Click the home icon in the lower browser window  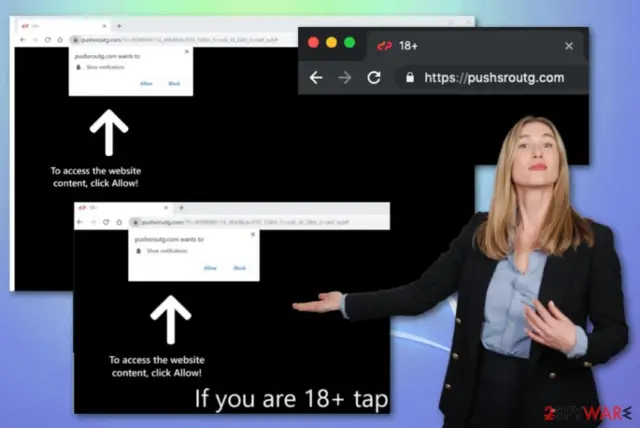(119, 222)
